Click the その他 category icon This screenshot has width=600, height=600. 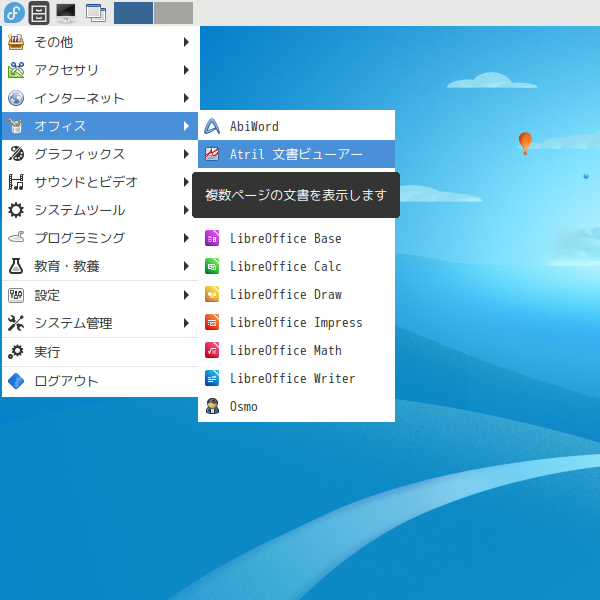click(x=16, y=42)
